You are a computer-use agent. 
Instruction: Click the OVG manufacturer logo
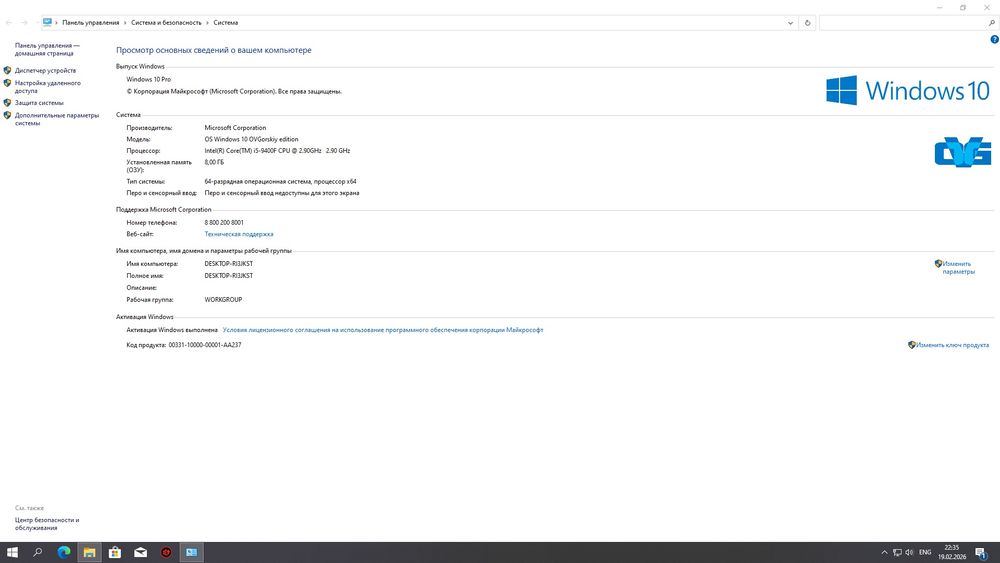[963, 152]
